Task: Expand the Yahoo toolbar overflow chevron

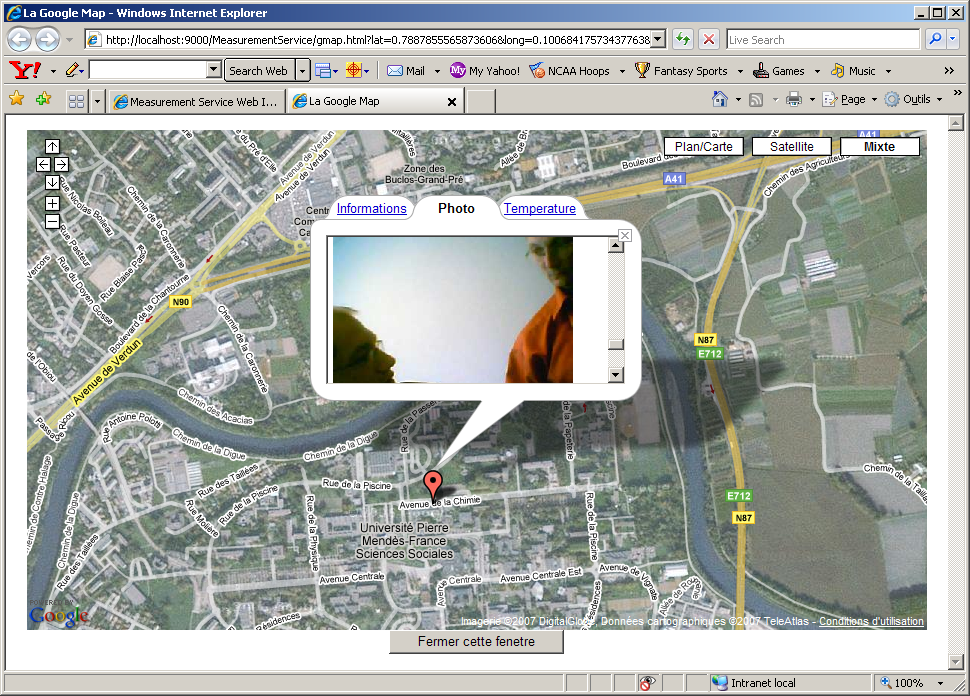Action: (949, 71)
